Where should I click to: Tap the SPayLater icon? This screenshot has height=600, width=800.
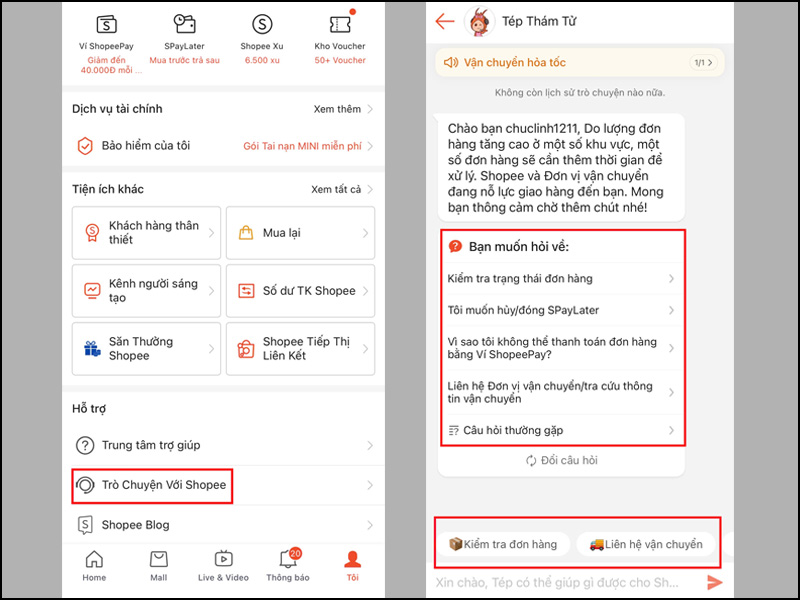click(x=184, y=24)
